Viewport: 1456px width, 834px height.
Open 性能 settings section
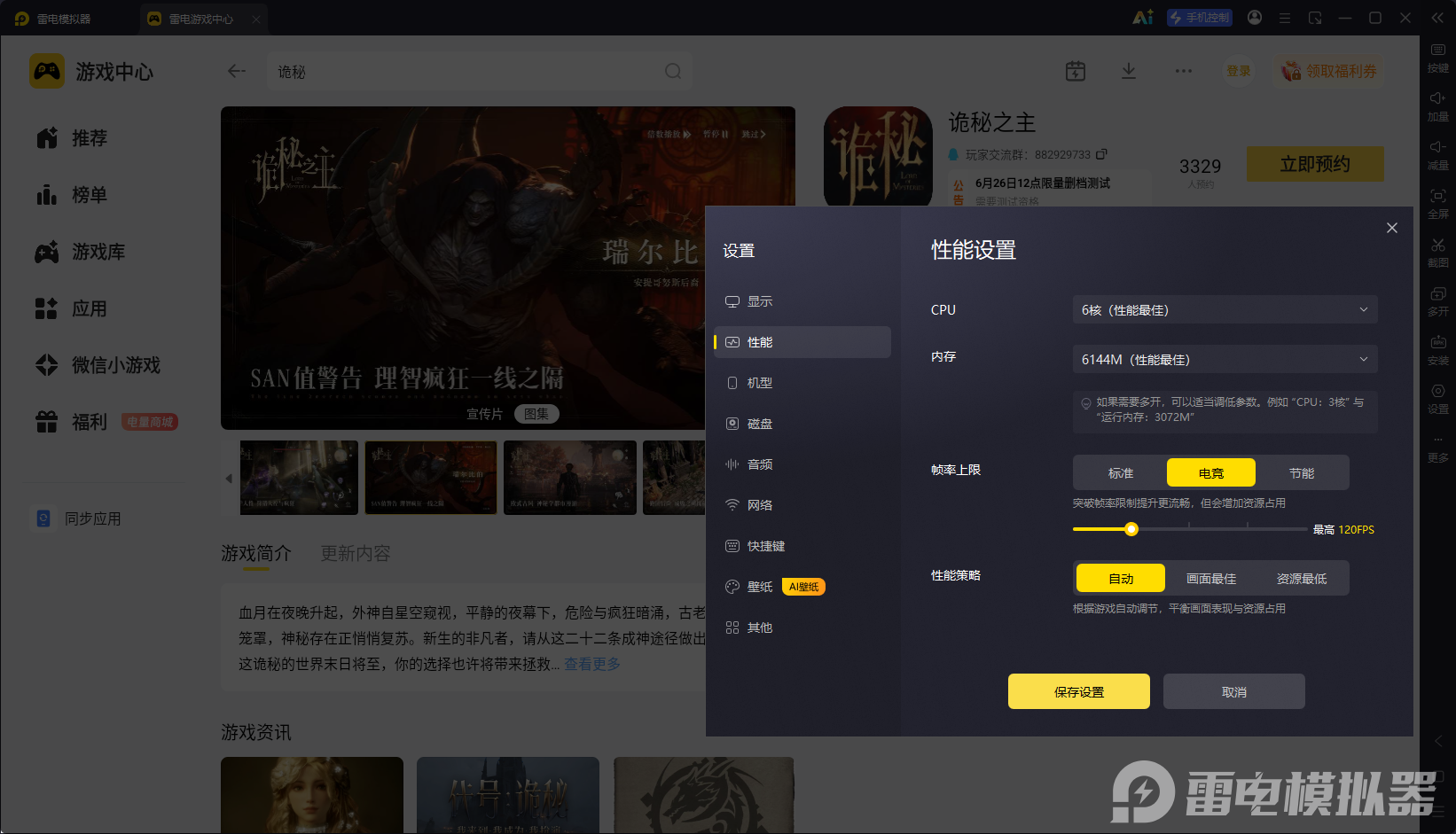tap(802, 342)
